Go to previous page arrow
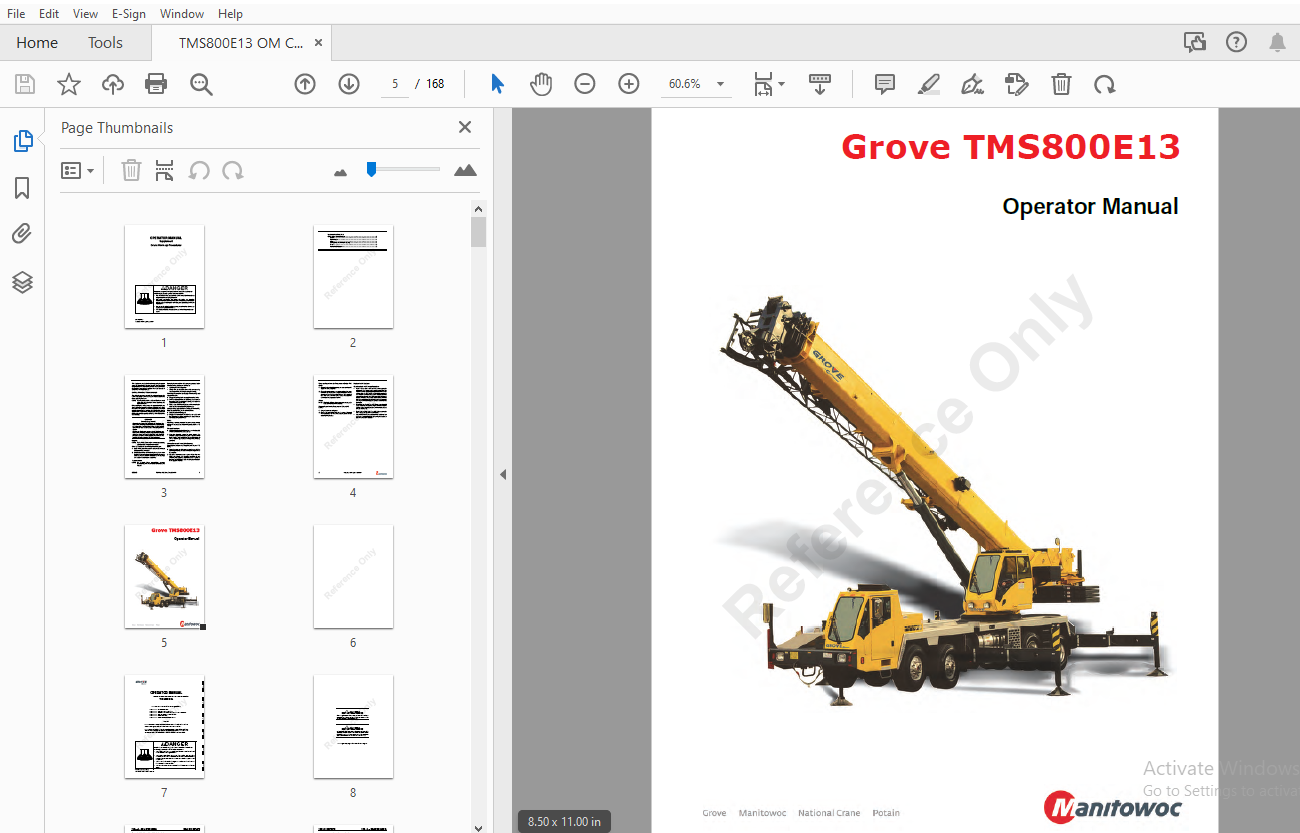 click(x=305, y=84)
